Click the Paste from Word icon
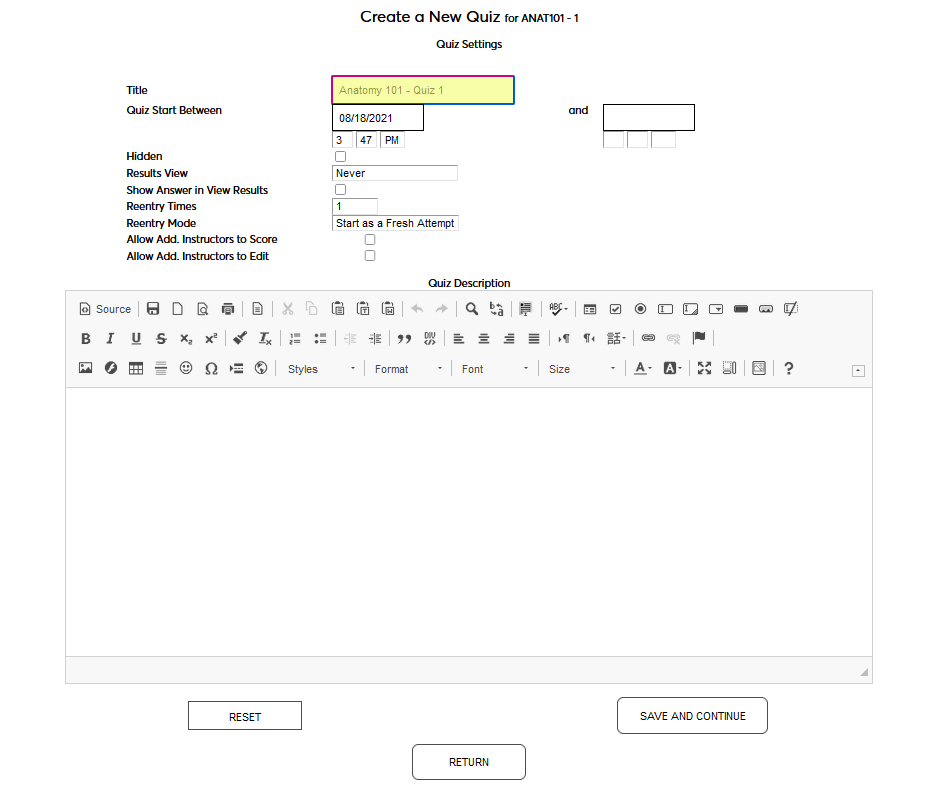 click(x=388, y=309)
